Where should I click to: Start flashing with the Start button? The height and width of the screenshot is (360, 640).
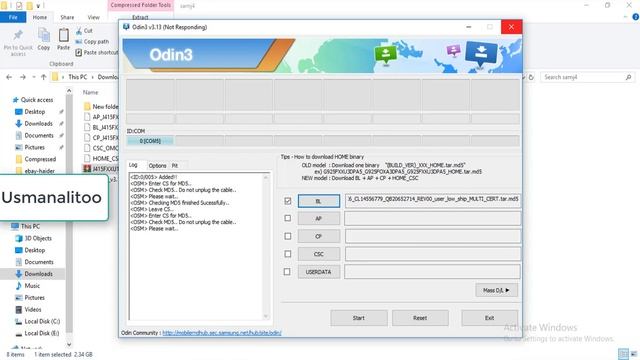tap(359, 318)
